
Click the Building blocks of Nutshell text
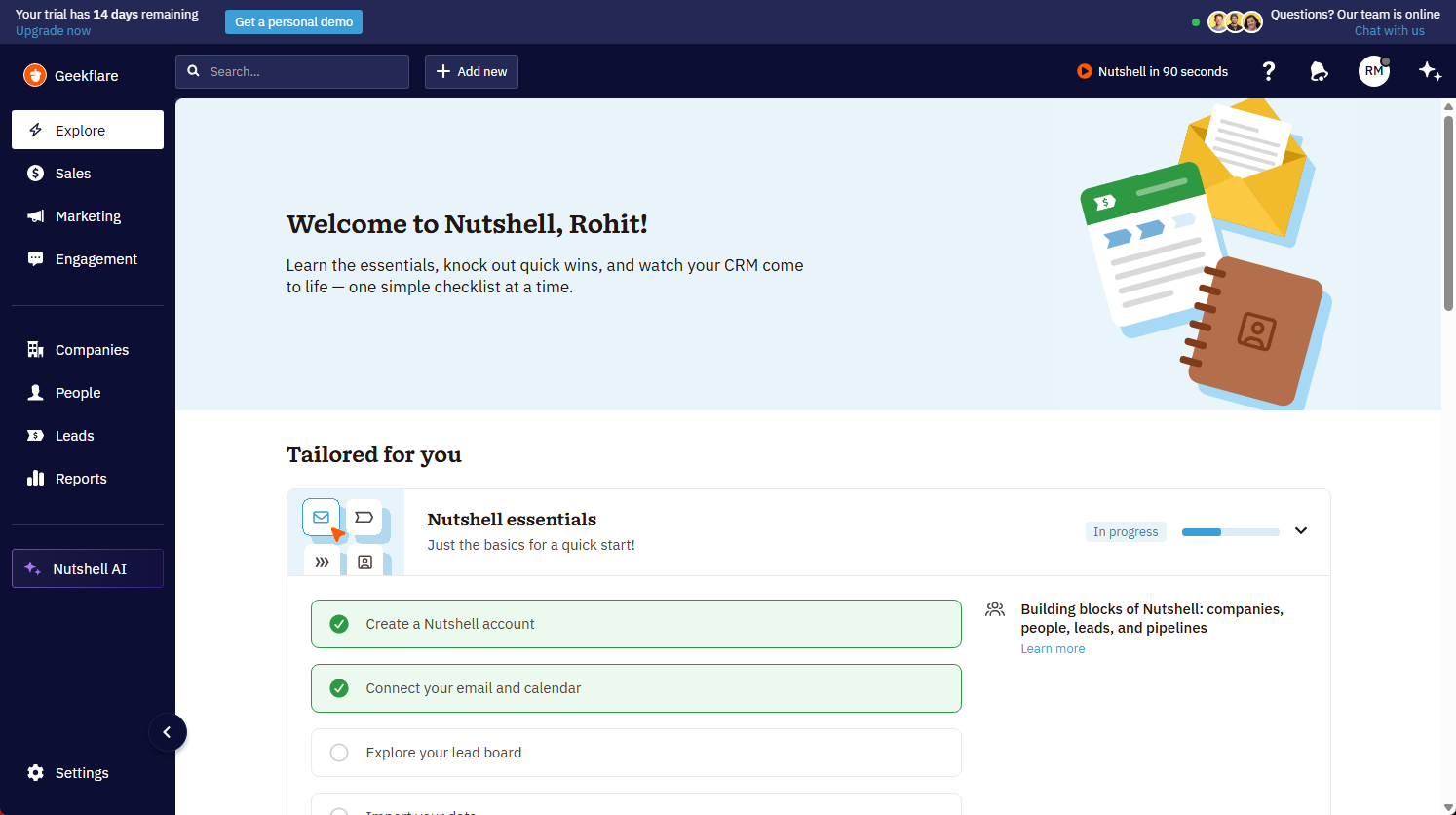point(1152,618)
